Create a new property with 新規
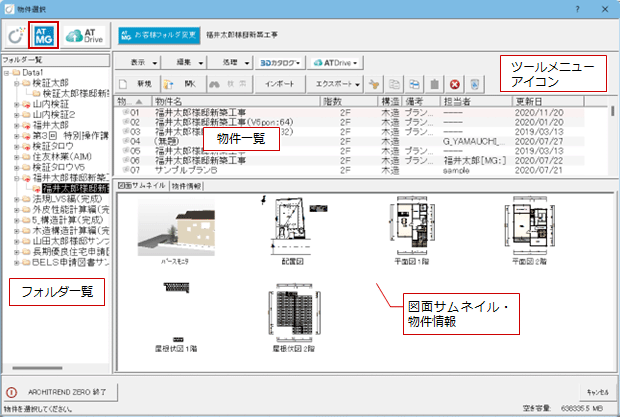This screenshot has width=620, height=417. 137,84
